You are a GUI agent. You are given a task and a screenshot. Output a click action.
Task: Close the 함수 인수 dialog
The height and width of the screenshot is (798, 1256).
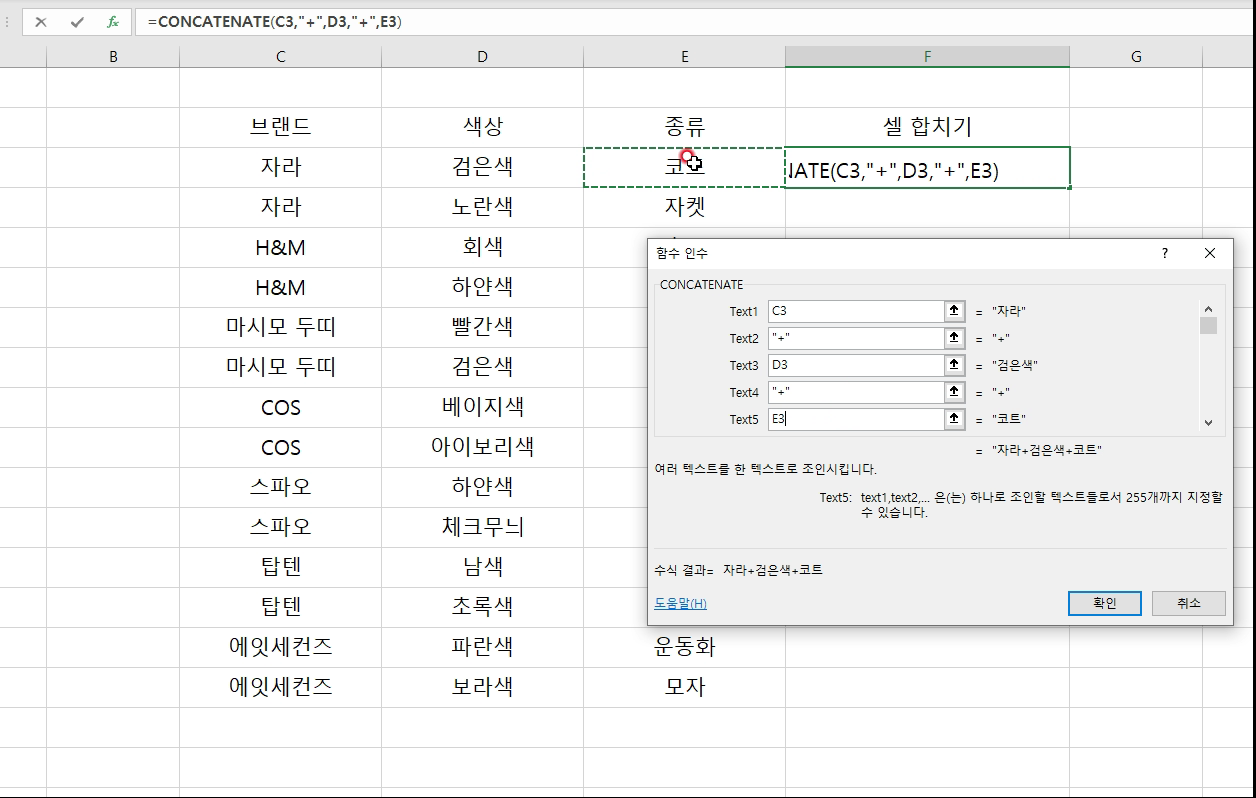tap(1210, 253)
